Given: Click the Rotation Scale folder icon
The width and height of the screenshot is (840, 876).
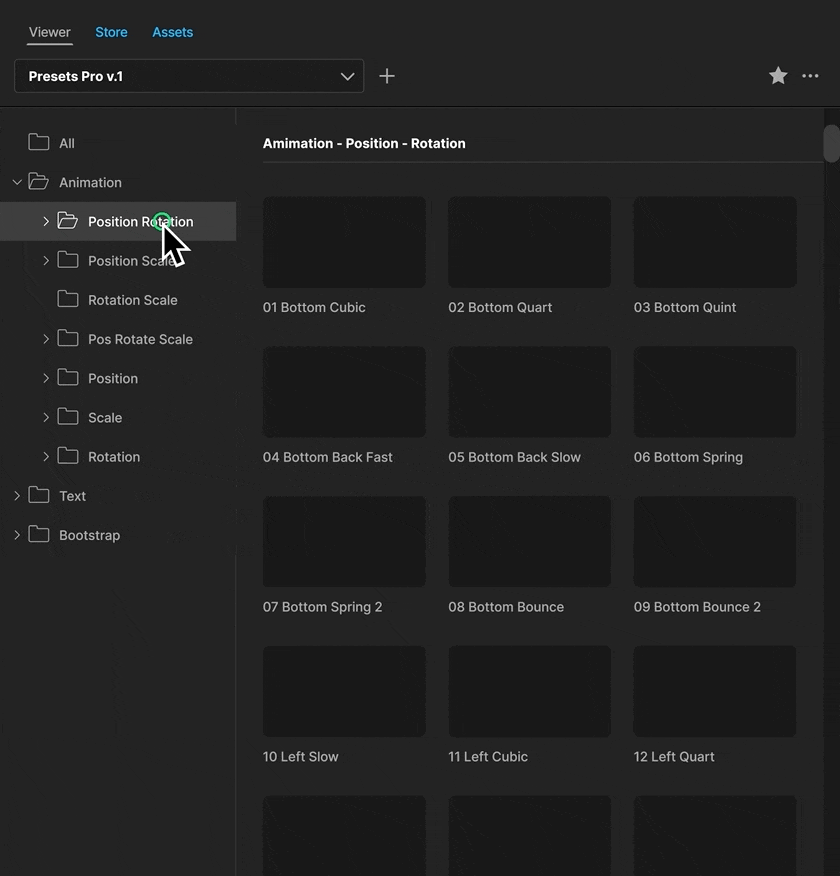Looking at the screenshot, I should (68, 300).
